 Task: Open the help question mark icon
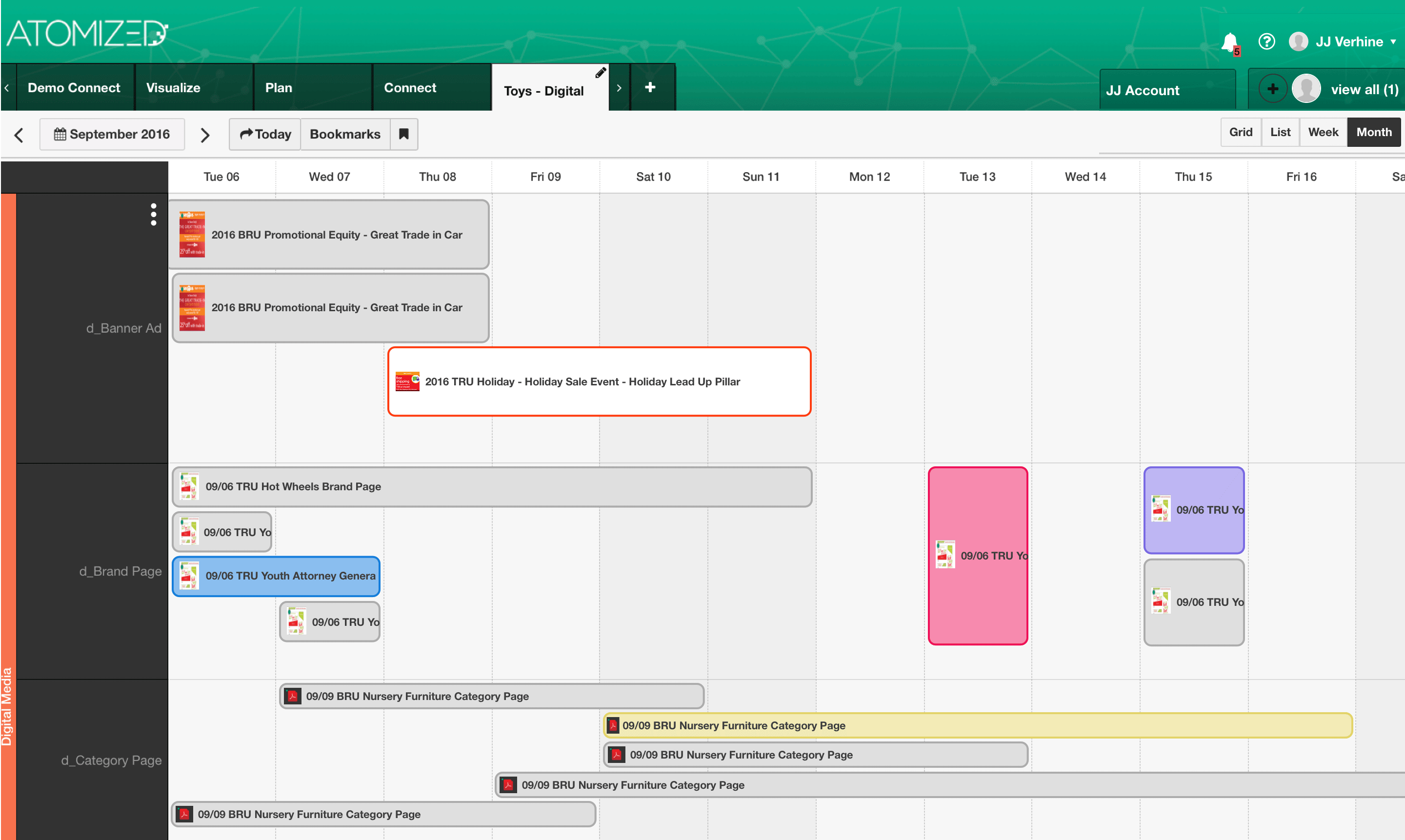(x=1266, y=41)
